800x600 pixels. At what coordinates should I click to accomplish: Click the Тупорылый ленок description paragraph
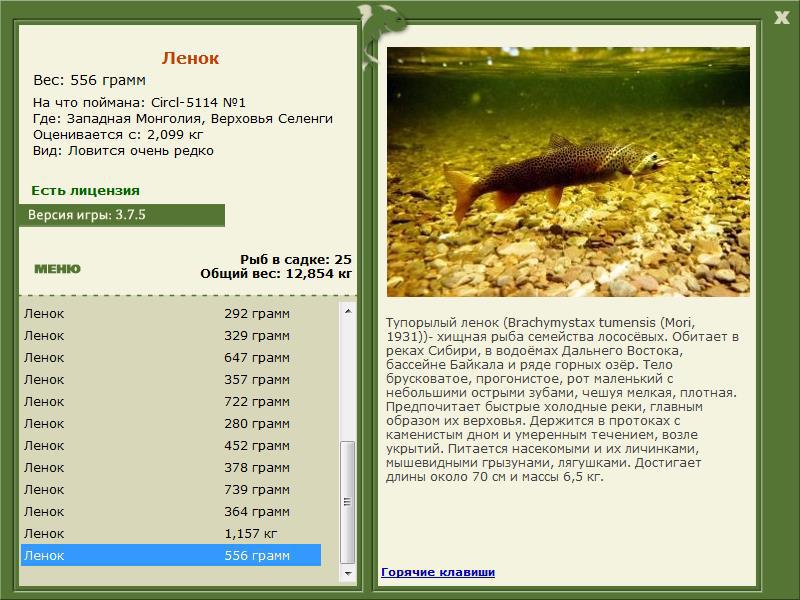point(562,399)
